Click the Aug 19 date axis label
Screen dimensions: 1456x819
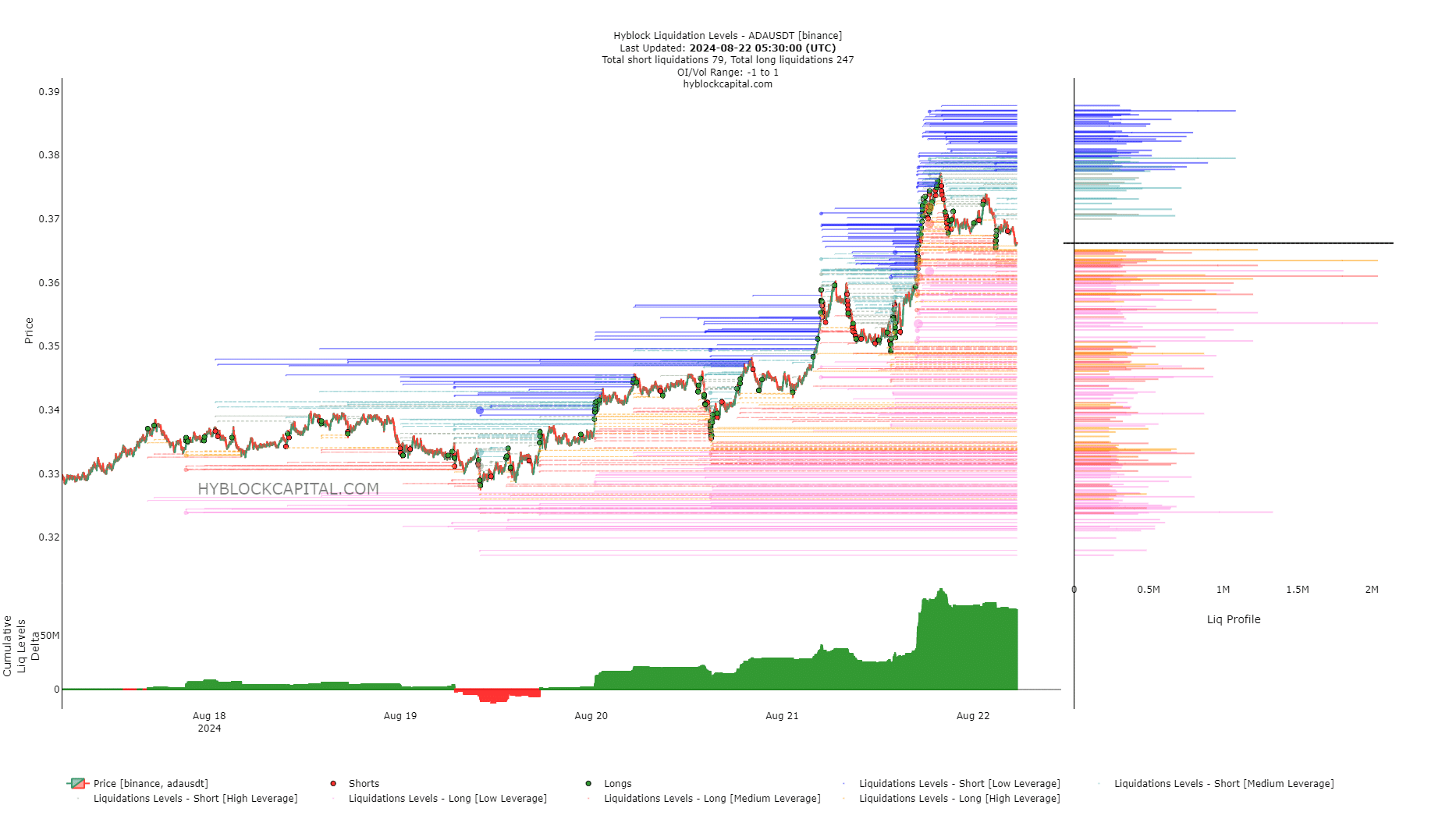[x=400, y=716]
